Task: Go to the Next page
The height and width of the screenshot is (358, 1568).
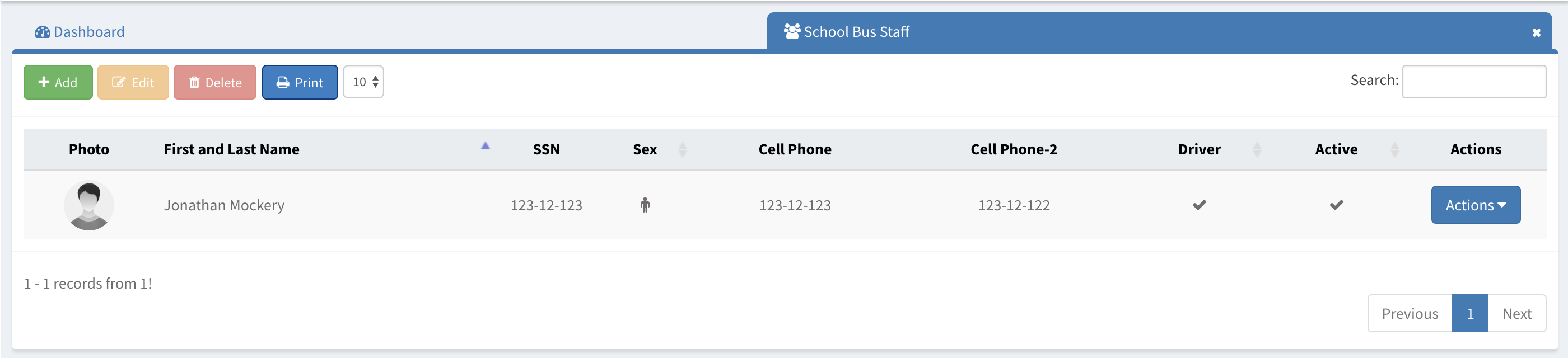Action: point(1516,314)
